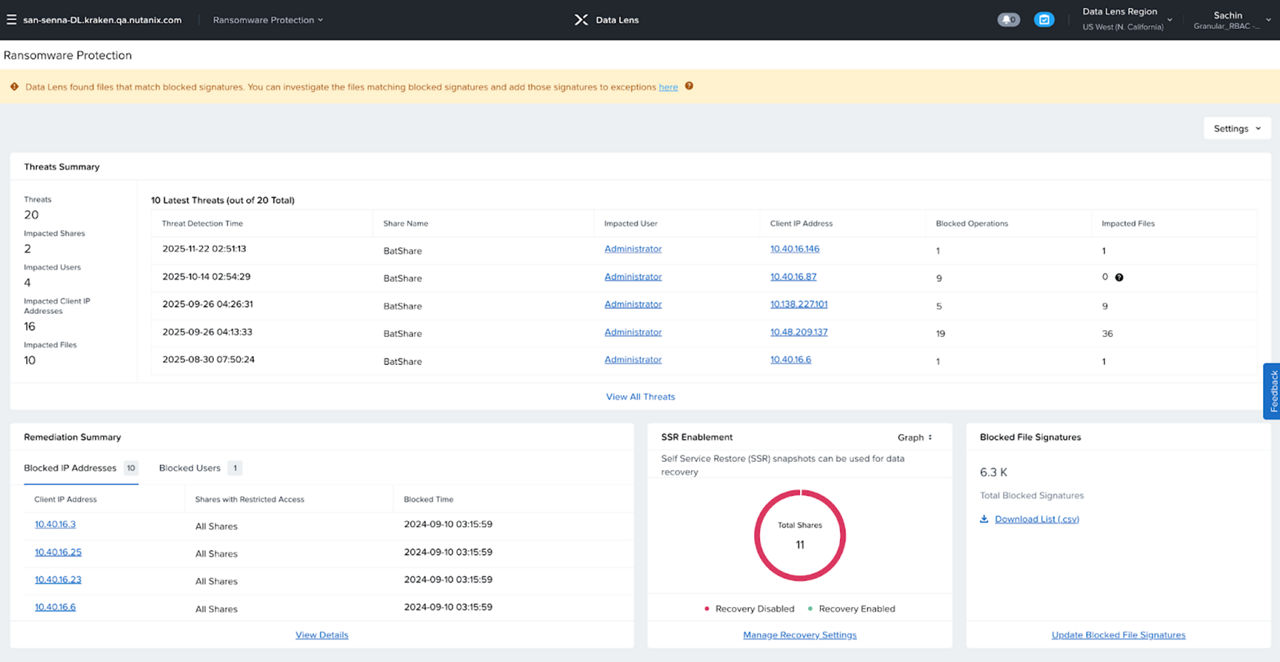1280x662 pixels.
Task: Click the blue tasks checklist icon
Action: pos(1044,20)
